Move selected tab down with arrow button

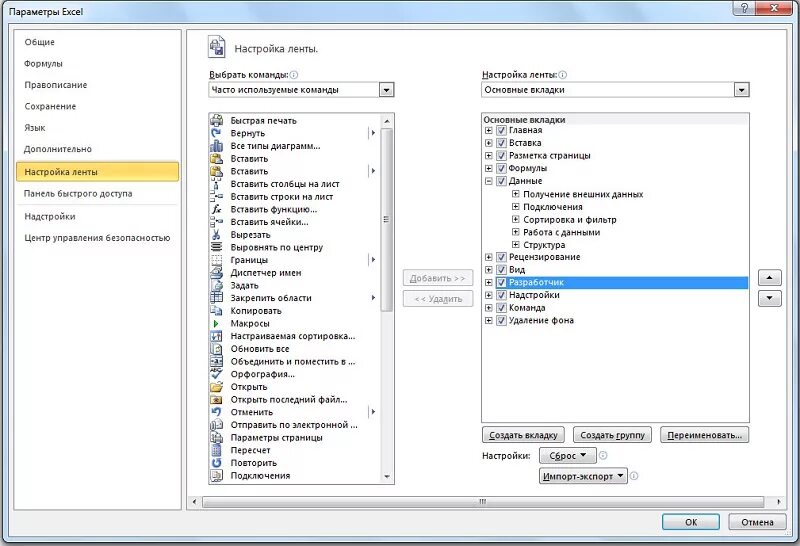coord(769,298)
